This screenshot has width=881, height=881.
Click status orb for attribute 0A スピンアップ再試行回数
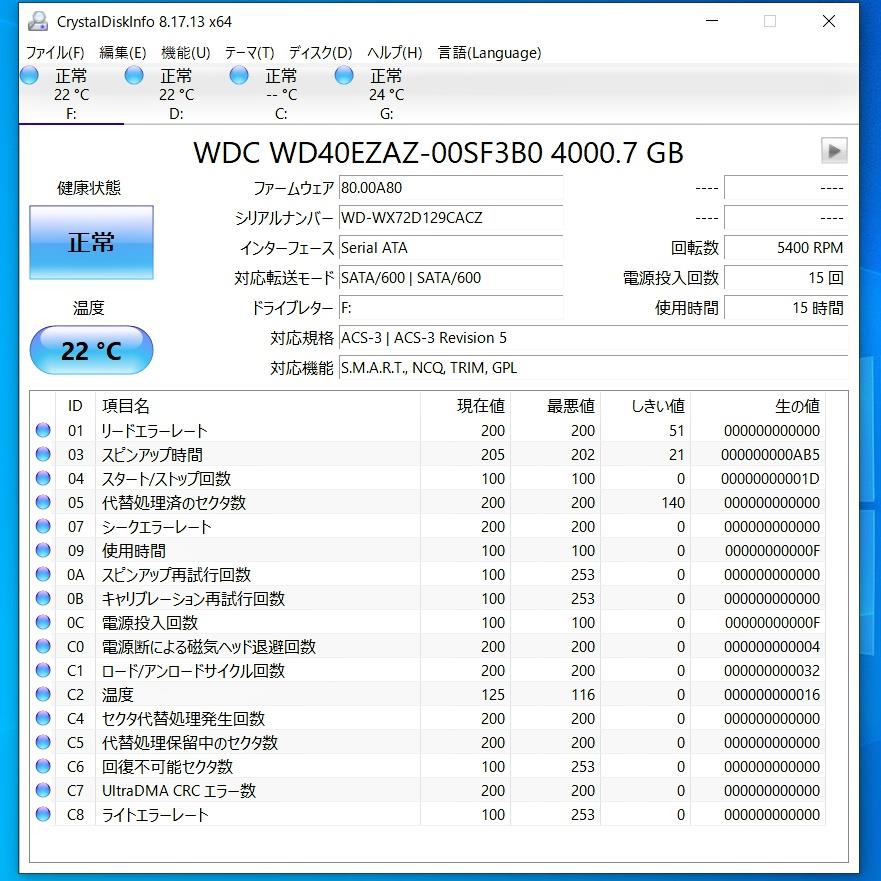click(43, 574)
